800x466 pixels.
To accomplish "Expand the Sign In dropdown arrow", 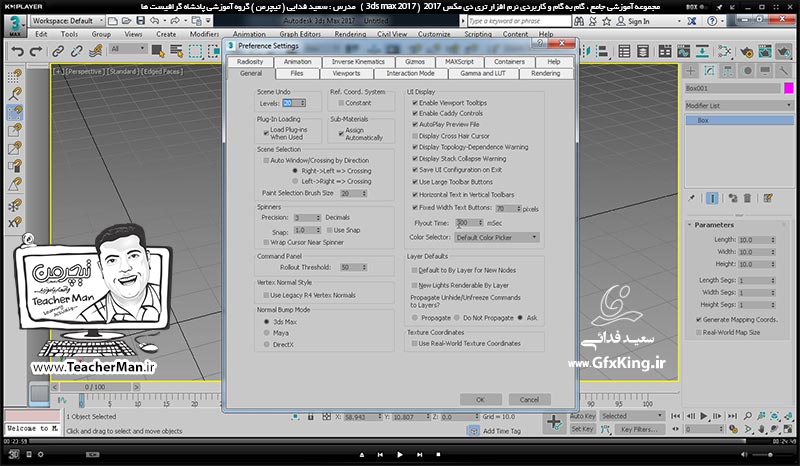I will click(679, 21).
